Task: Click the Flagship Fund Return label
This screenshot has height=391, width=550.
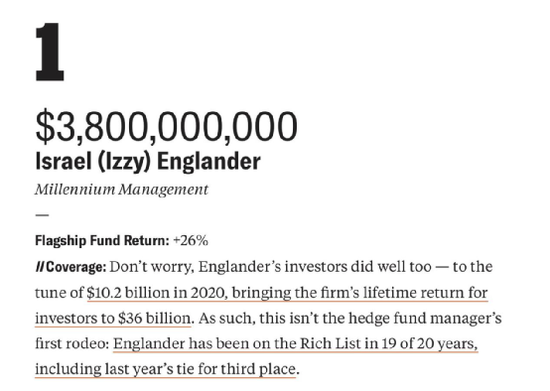Action: (102, 241)
